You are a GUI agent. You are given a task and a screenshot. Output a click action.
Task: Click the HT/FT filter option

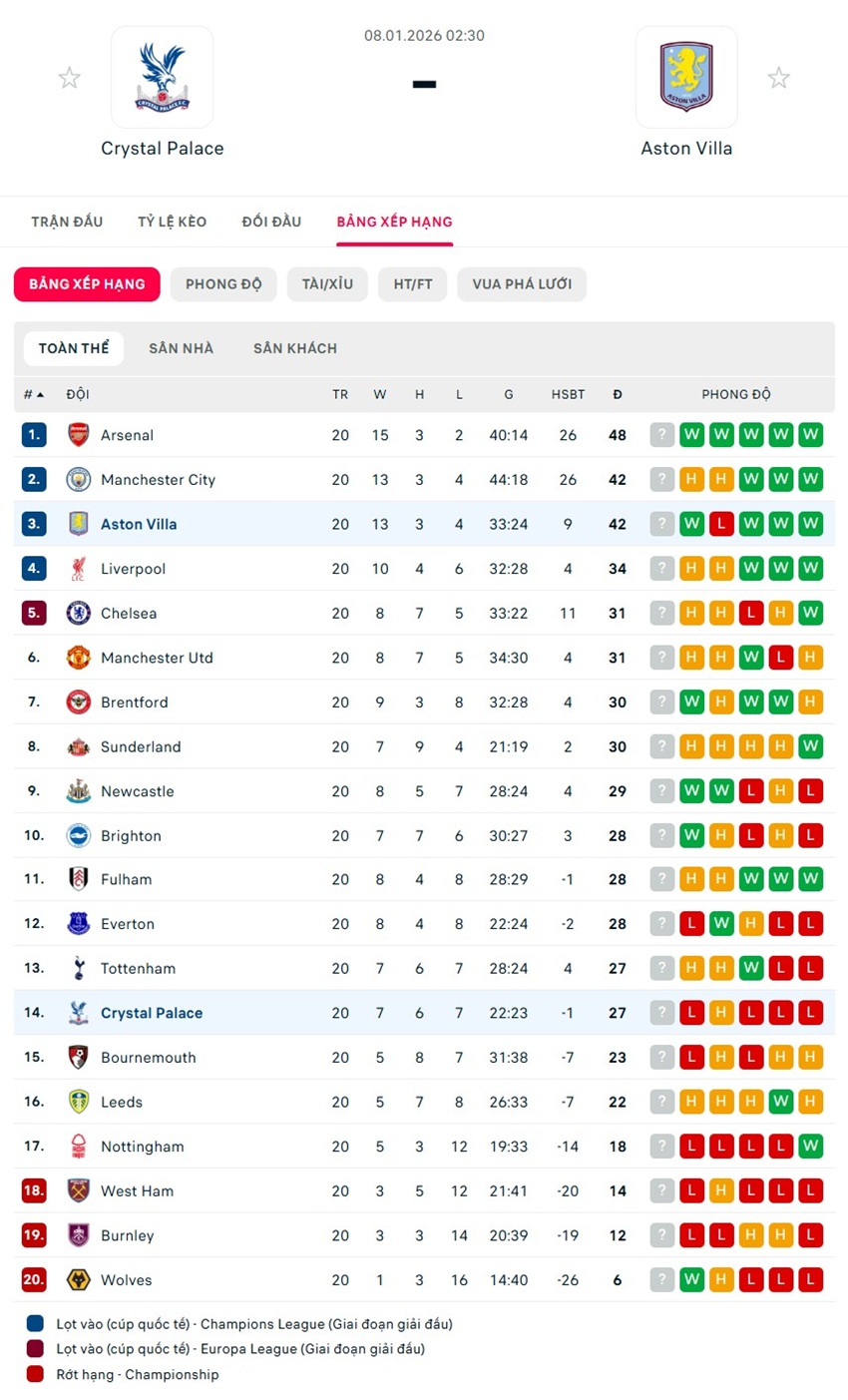412,283
